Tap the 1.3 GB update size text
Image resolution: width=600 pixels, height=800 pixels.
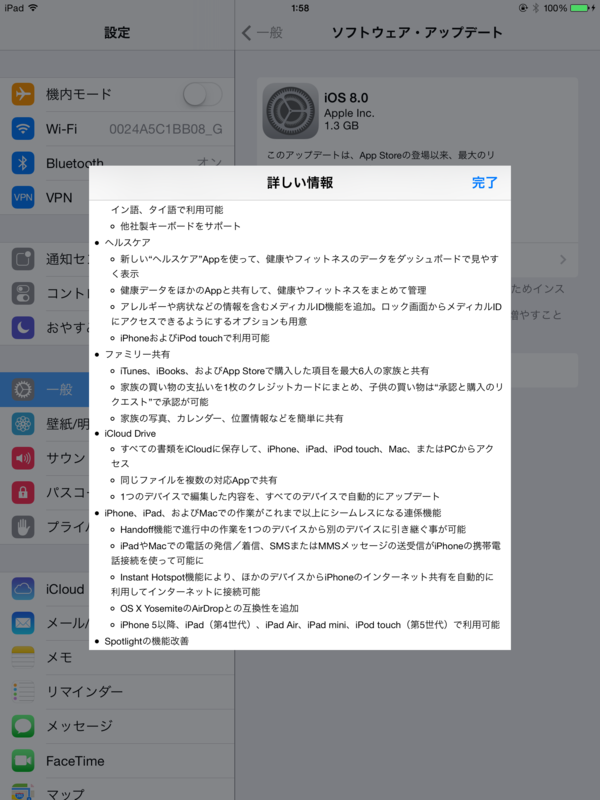[x=341, y=126]
